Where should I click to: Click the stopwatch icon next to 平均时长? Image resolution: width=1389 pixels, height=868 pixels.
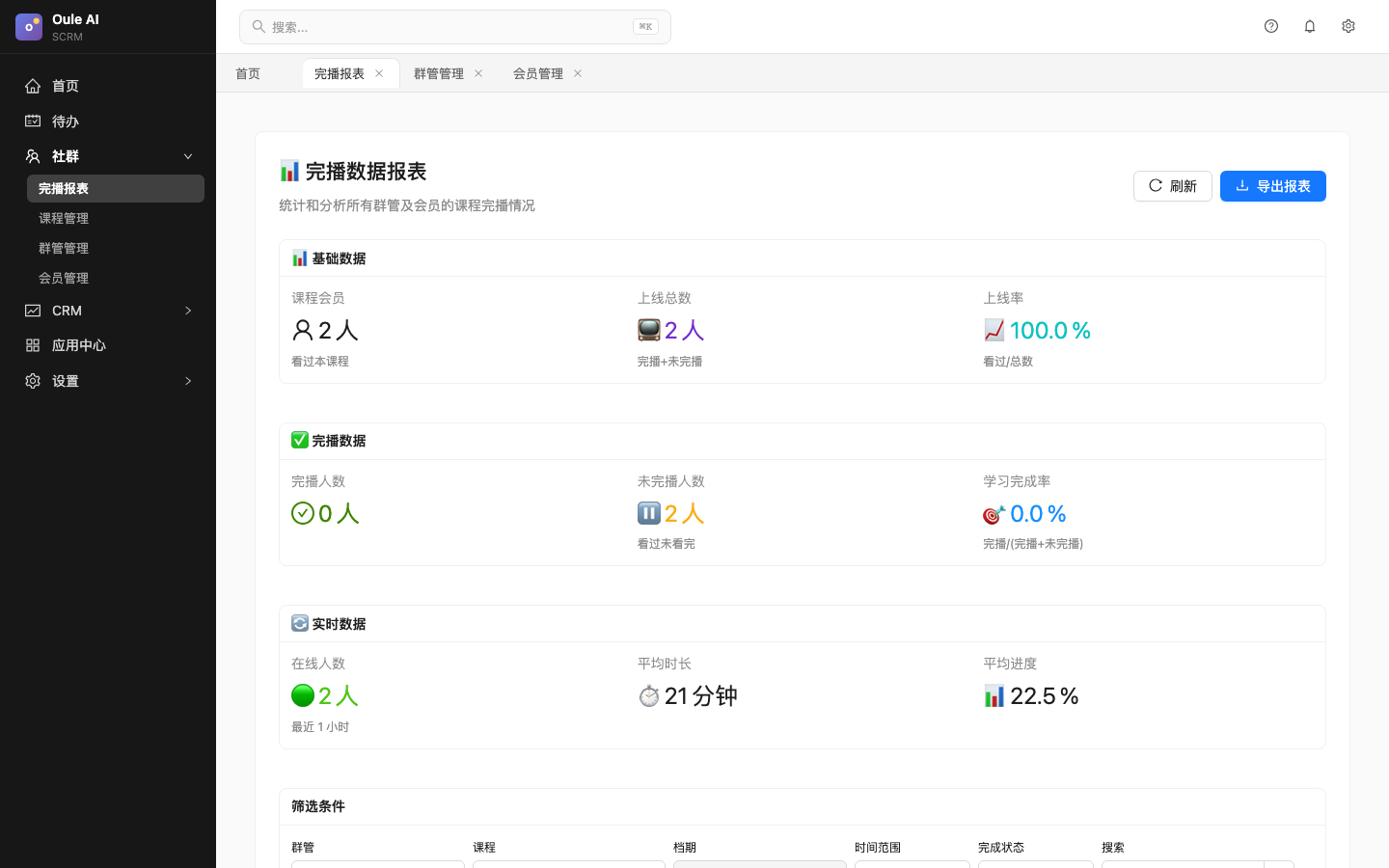[x=649, y=695]
